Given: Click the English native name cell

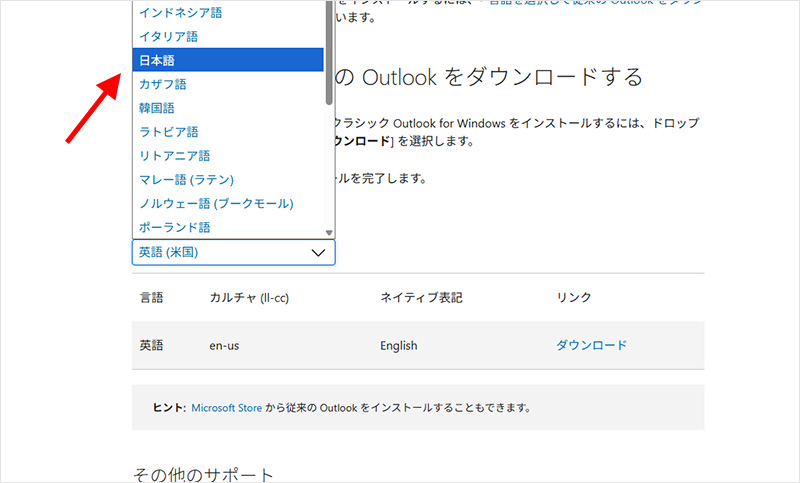Looking at the screenshot, I should [398, 346].
